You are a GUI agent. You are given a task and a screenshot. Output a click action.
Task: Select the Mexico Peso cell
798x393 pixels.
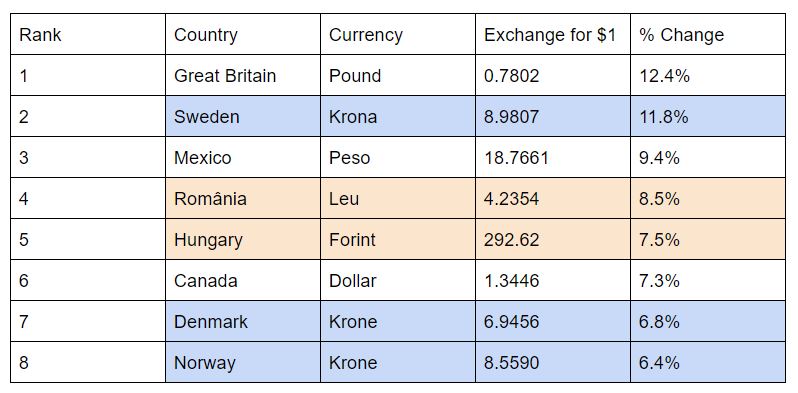point(398,157)
